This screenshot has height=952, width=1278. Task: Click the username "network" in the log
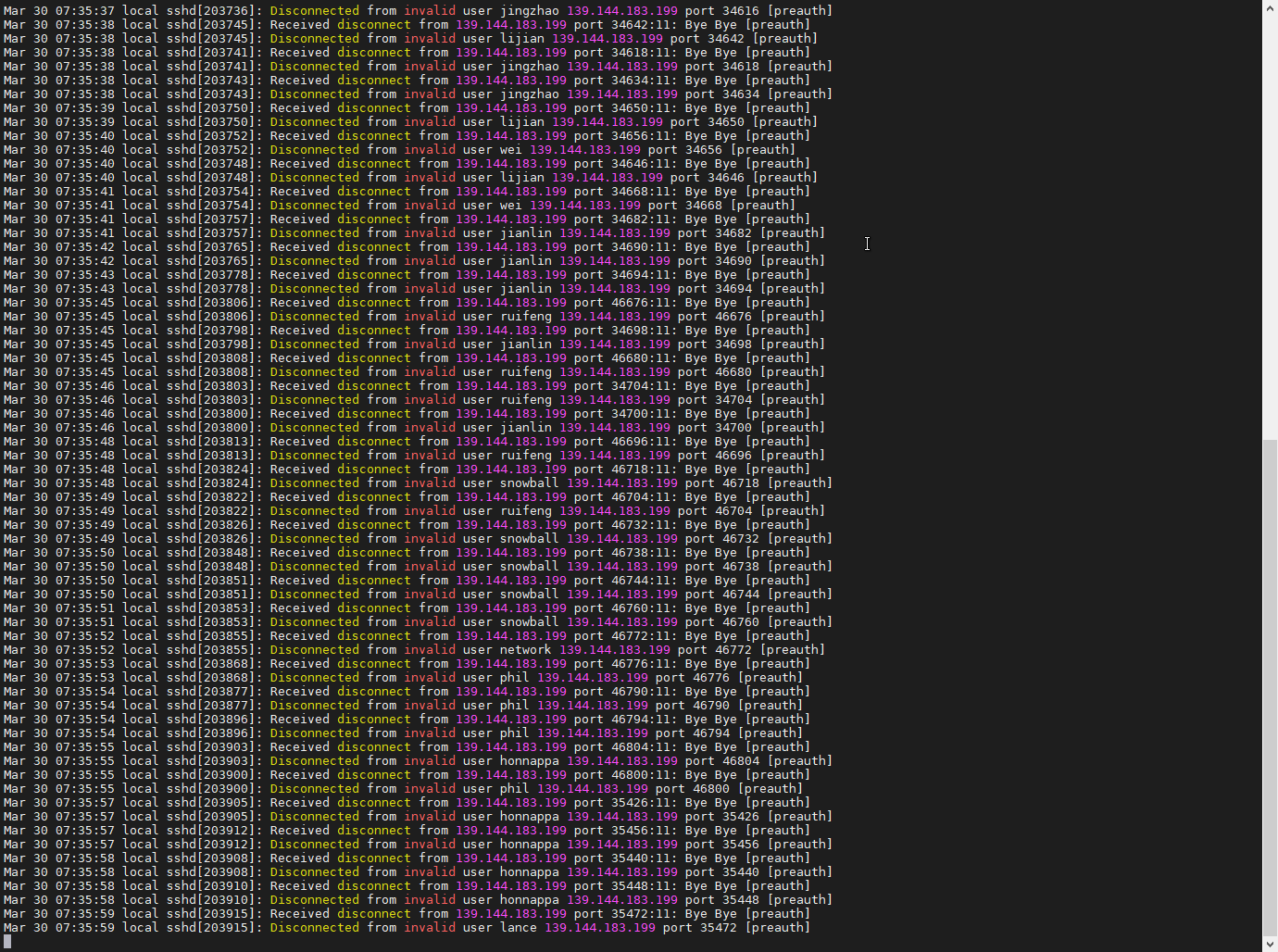(525, 650)
